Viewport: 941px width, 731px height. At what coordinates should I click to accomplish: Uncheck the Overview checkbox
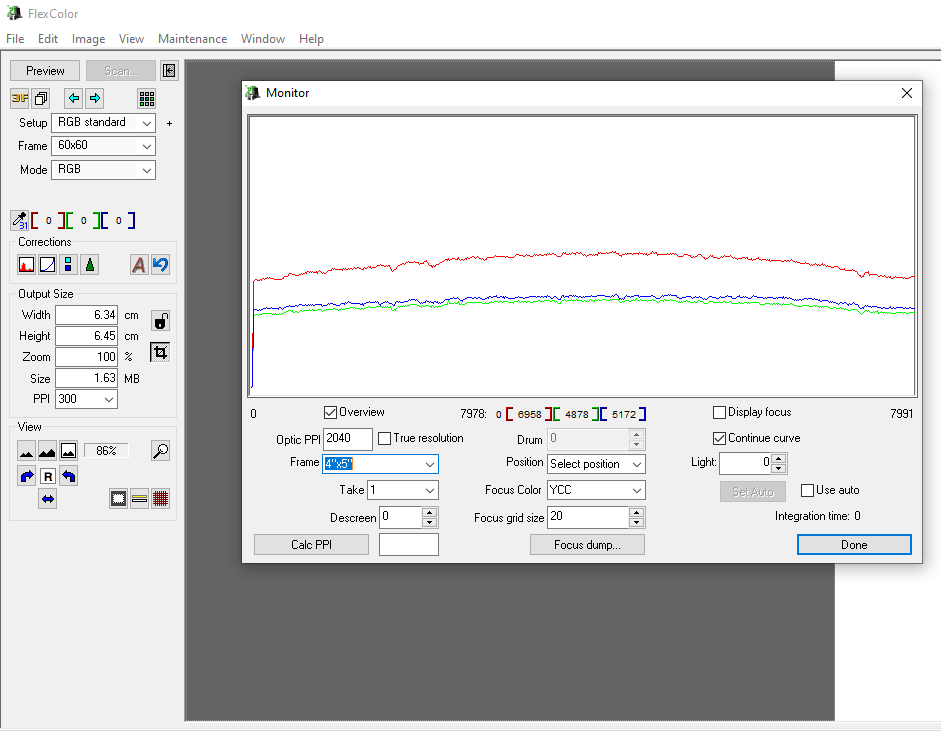330,412
